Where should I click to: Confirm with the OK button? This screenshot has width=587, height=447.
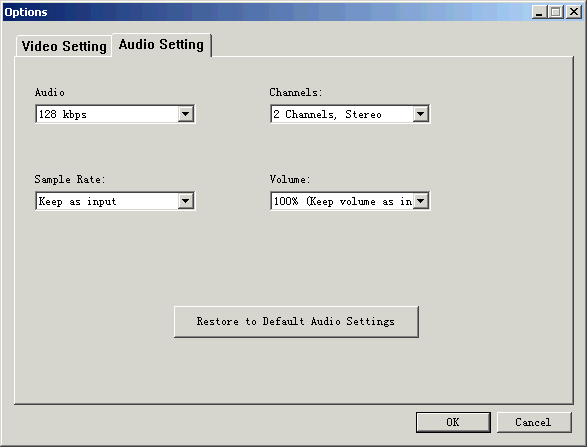(453, 422)
